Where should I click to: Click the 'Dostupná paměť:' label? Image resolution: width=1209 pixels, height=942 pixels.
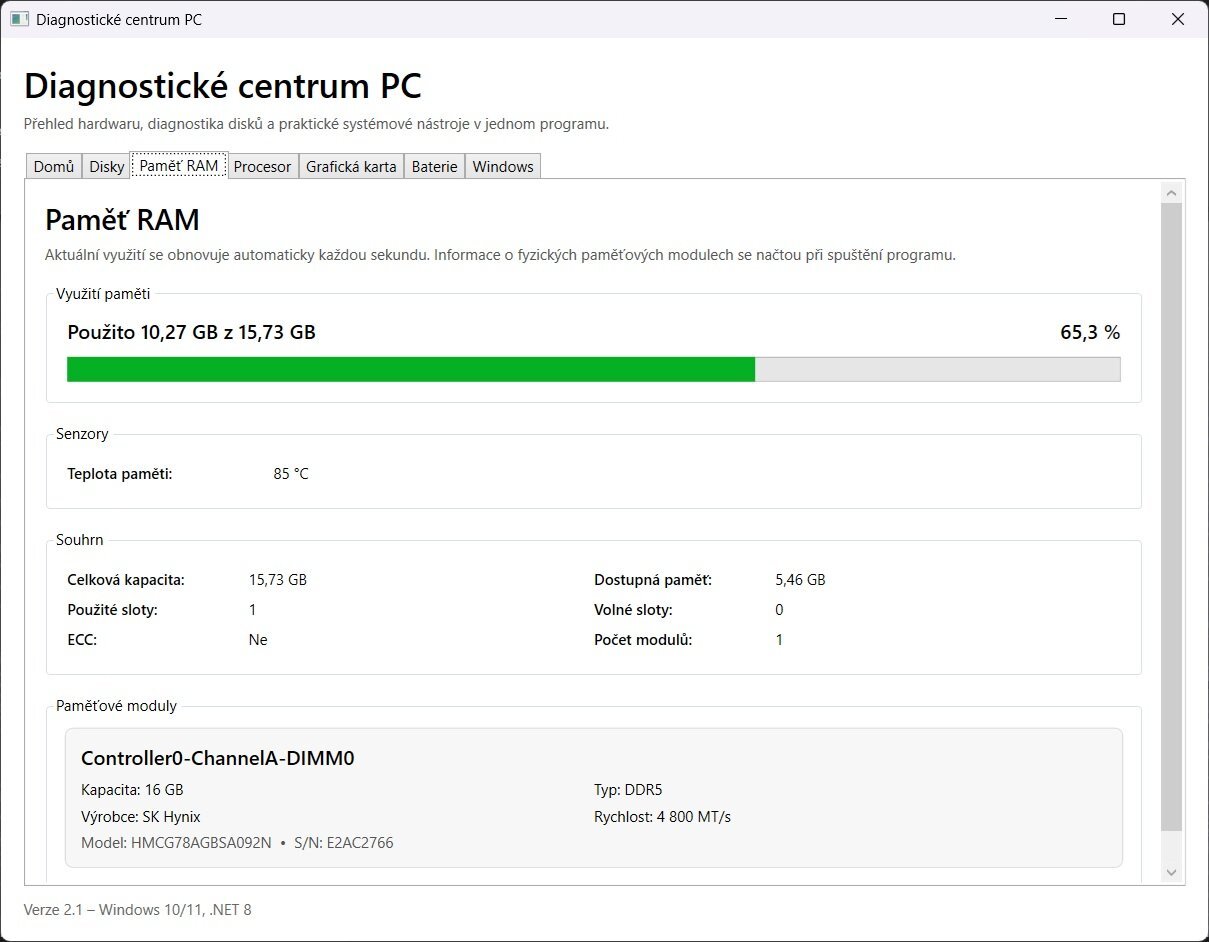pyautogui.click(x=653, y=580)
